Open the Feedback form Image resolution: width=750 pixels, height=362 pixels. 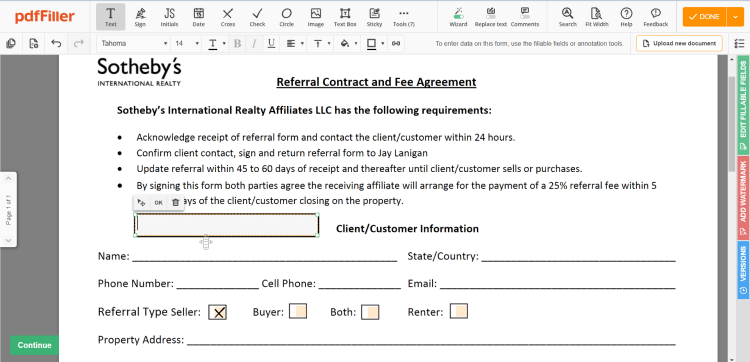pos(656,17)
